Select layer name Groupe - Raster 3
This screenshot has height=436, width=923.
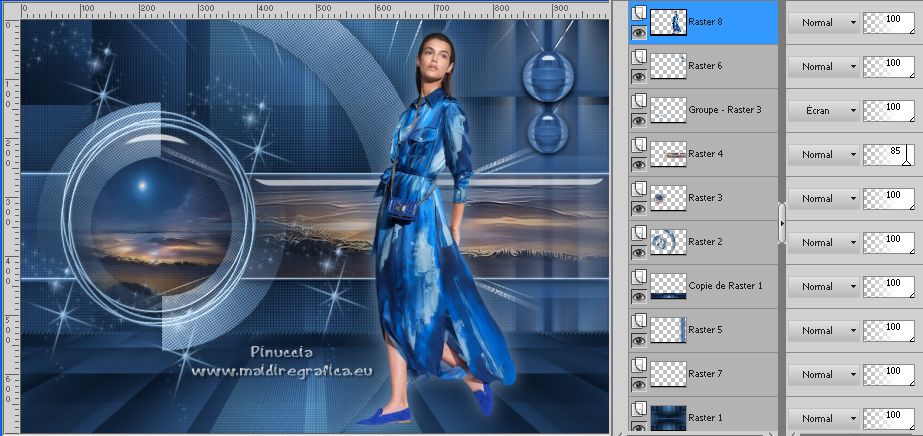pyautogui.click(x=725, y=109)
